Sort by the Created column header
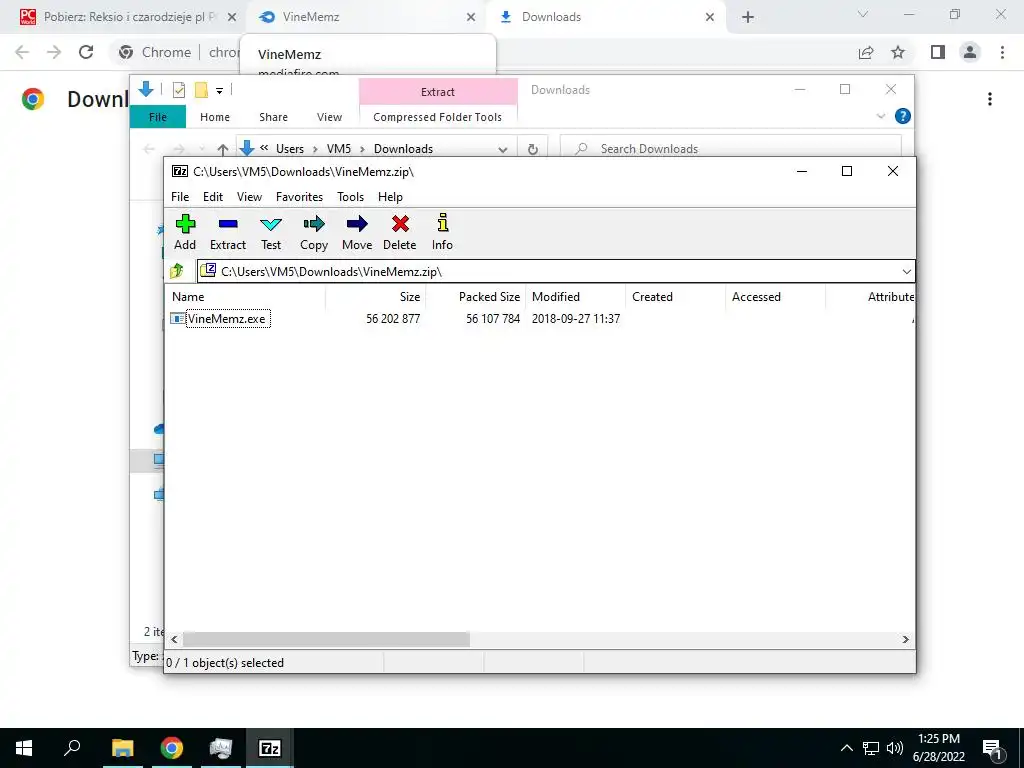Screen dimensions: 1024x768 [675, 296]
